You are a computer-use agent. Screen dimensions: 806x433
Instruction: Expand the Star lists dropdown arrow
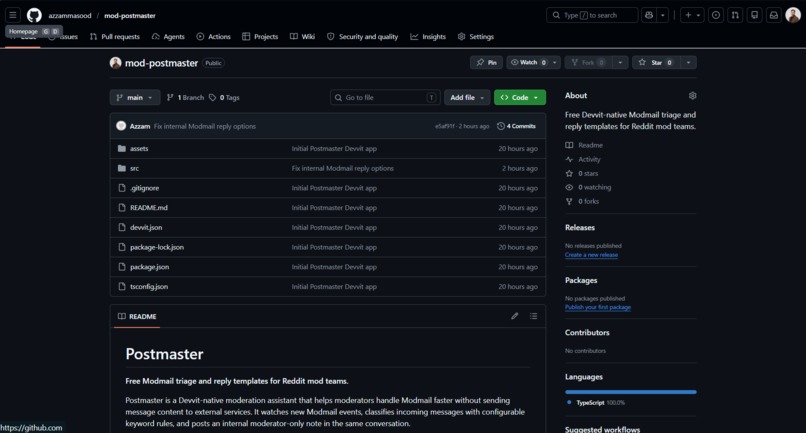pyautogui.click(x=688, y=62)
